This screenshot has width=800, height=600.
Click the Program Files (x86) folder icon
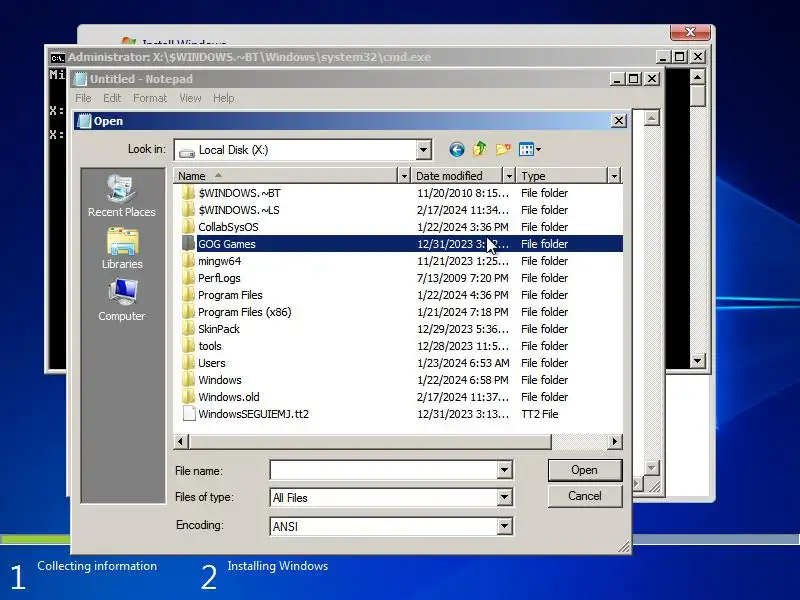point(189,312)
